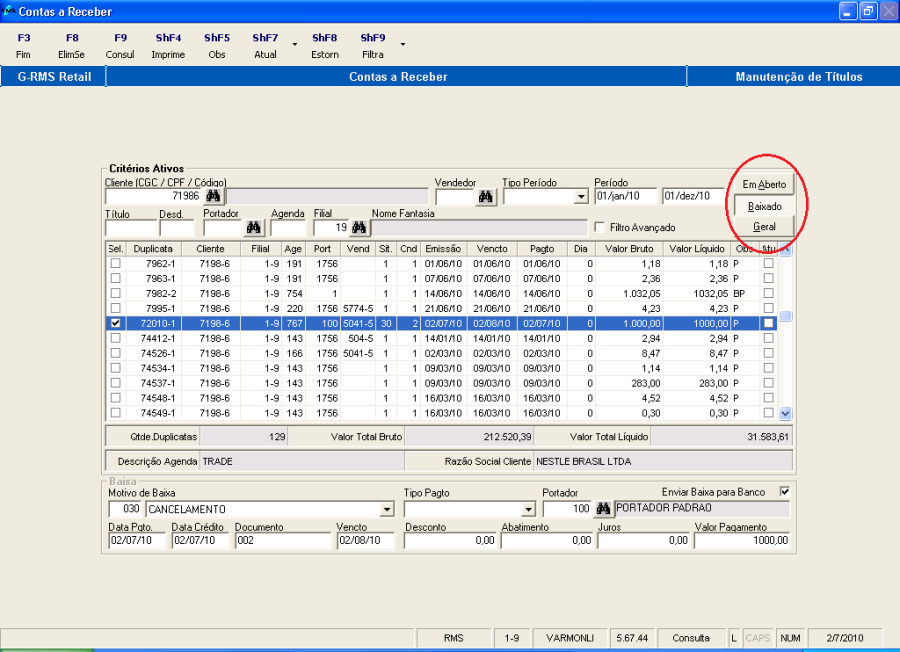
Task: Expand the Tipo Período dropdown
Action: click(x=582, y=198)
